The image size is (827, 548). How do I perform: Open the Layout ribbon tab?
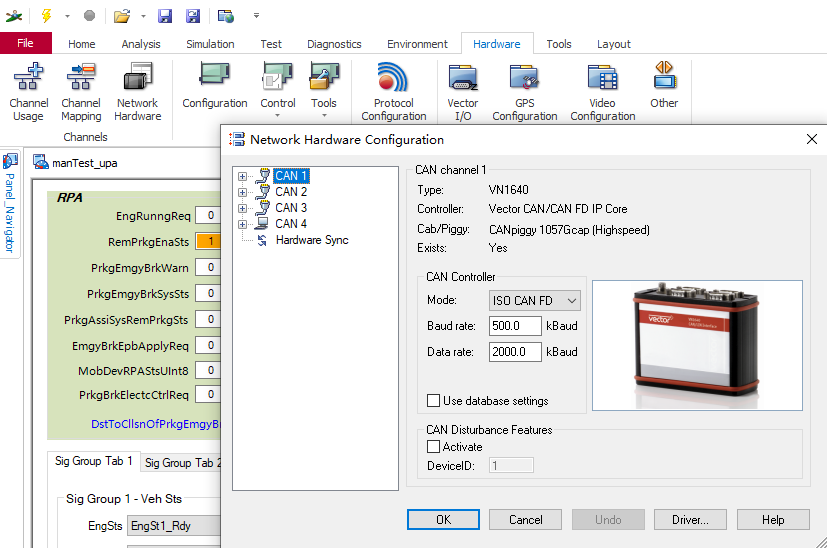click(613, 44)
